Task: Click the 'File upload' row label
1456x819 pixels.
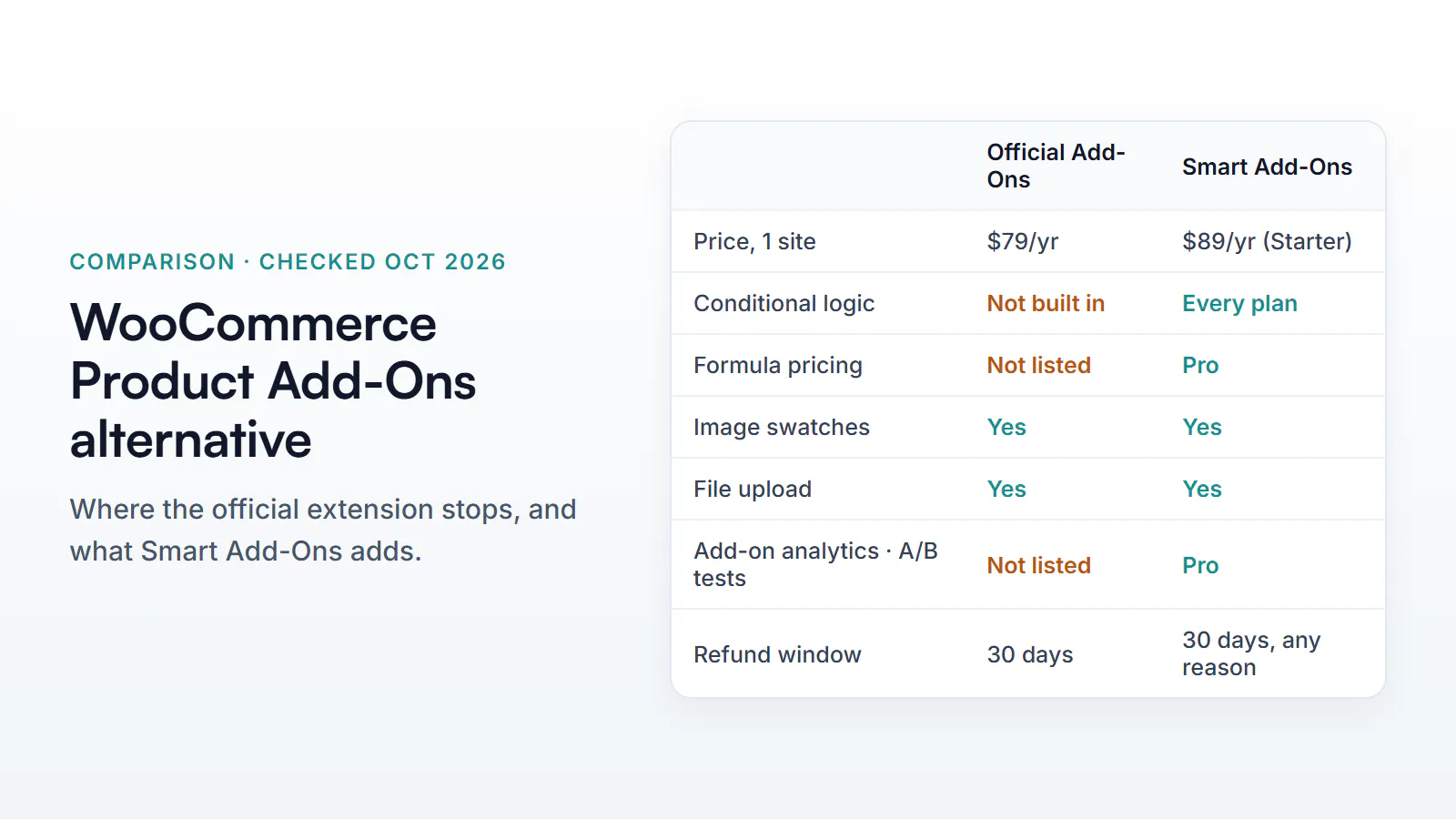Action: [x=753, y=489]
